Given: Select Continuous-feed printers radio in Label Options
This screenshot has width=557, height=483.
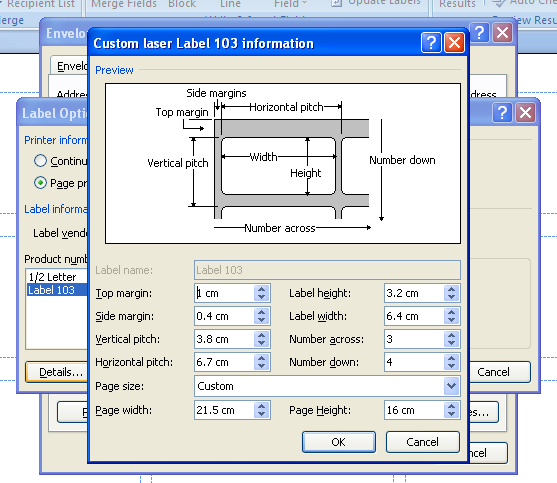Looking at the screenshot, I should pyautogui.click(x=40, y=161).
